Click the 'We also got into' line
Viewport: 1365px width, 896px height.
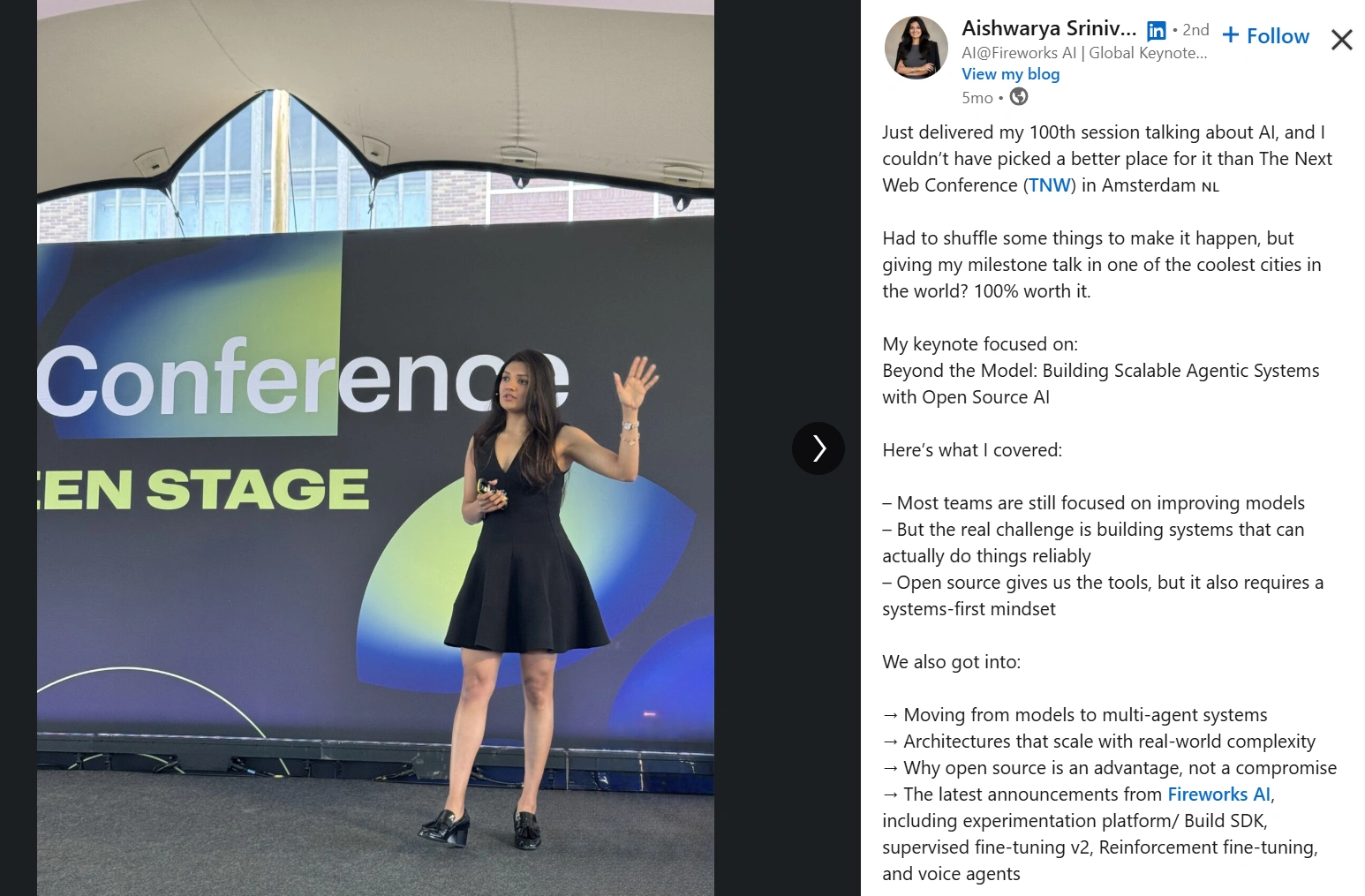coord(951,662)
